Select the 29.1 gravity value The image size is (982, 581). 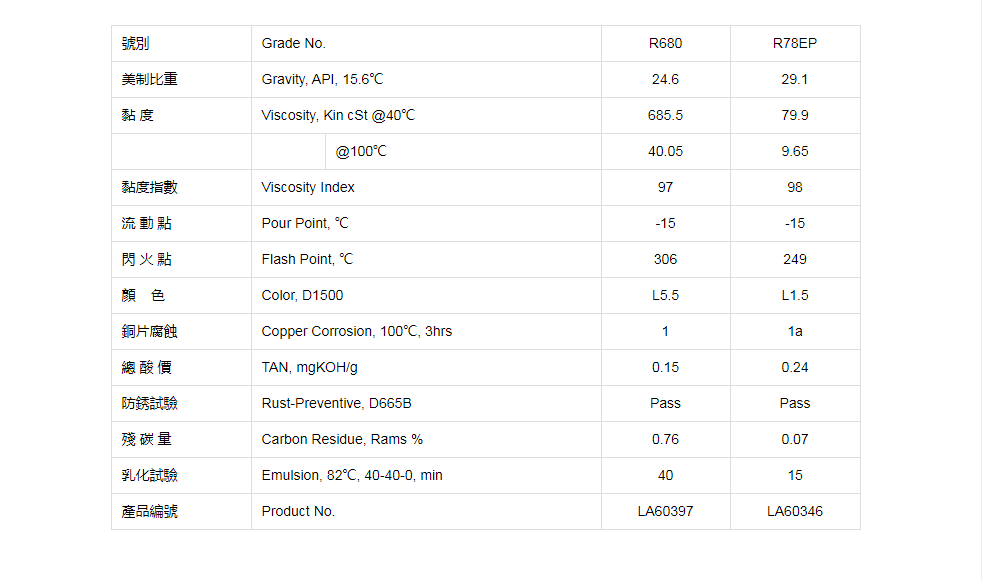pos(795,79)
